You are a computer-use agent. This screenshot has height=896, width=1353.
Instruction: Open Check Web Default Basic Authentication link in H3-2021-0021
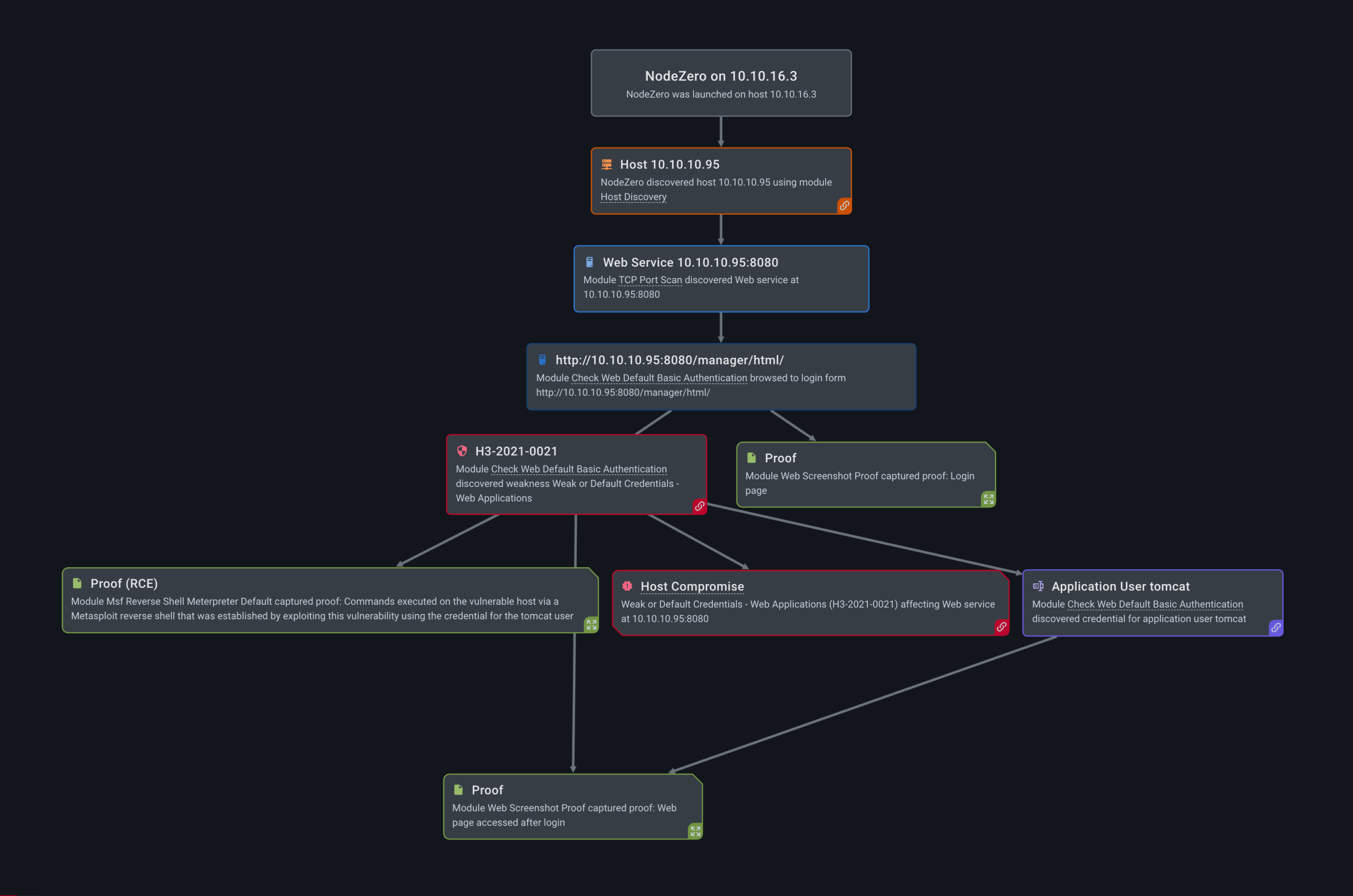coord(578,469)
